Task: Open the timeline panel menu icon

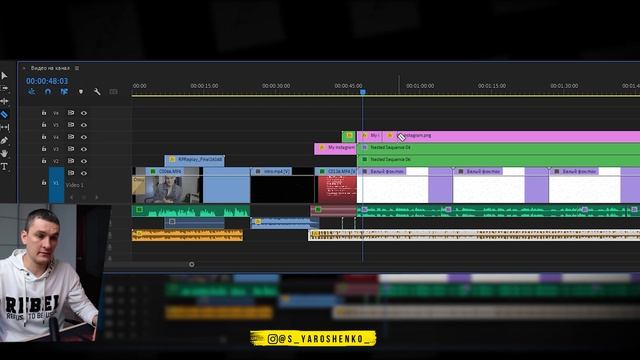Action: point(77,68)
